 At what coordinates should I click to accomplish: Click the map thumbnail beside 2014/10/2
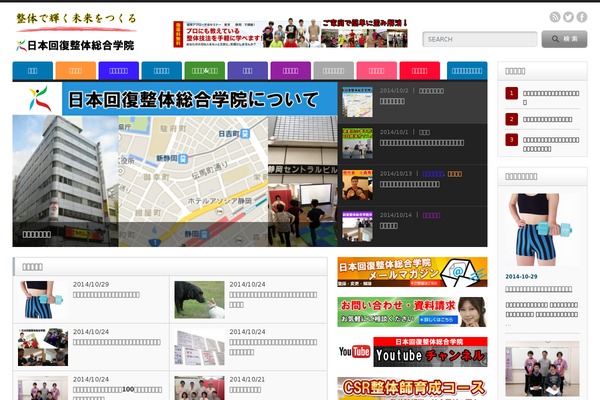(x=357, y=102)
